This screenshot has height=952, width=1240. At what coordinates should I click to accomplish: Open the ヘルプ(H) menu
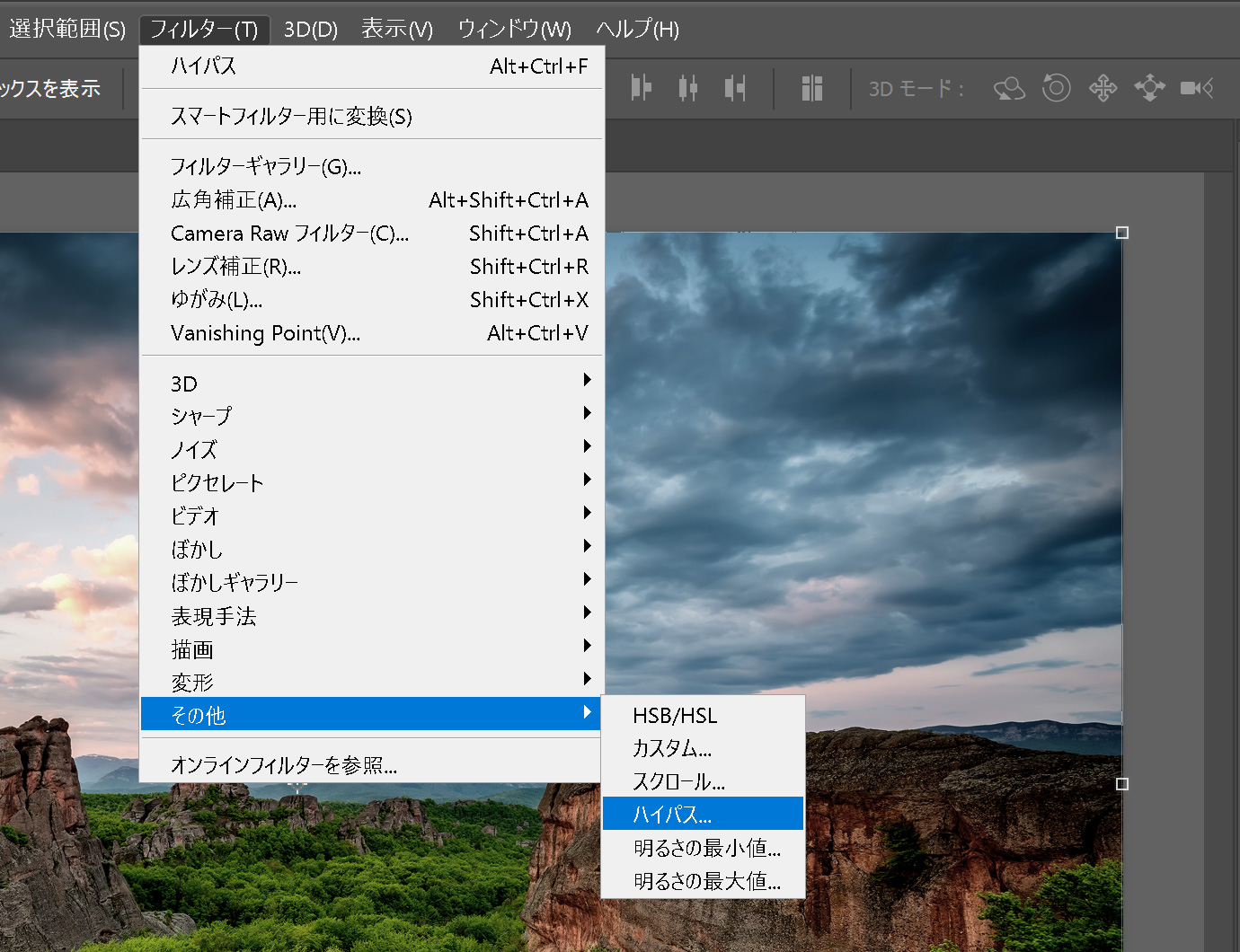click(637, 30)
